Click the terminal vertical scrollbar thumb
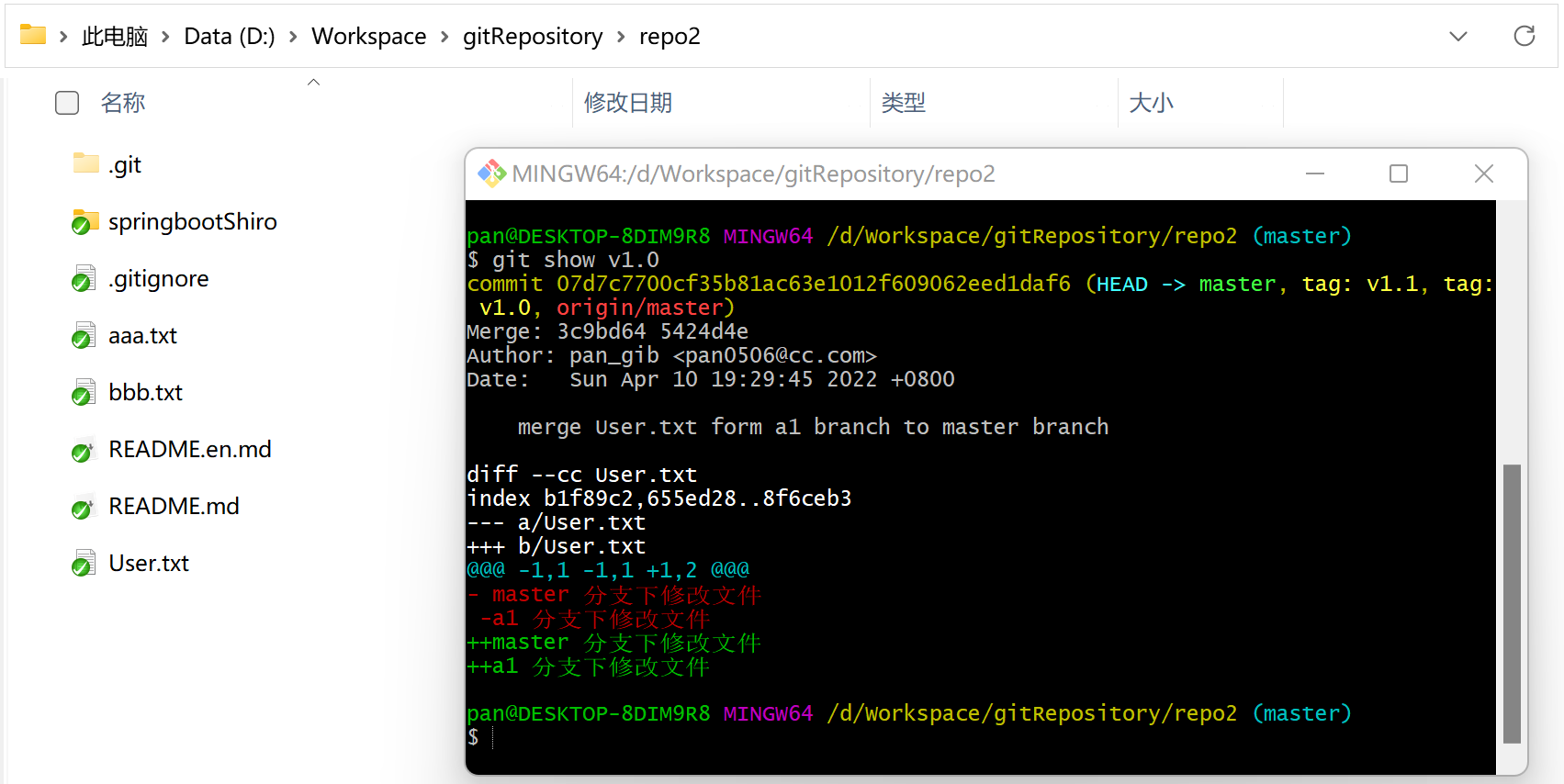Screen dimensions: 1564x784 (x=1511, y=603)
